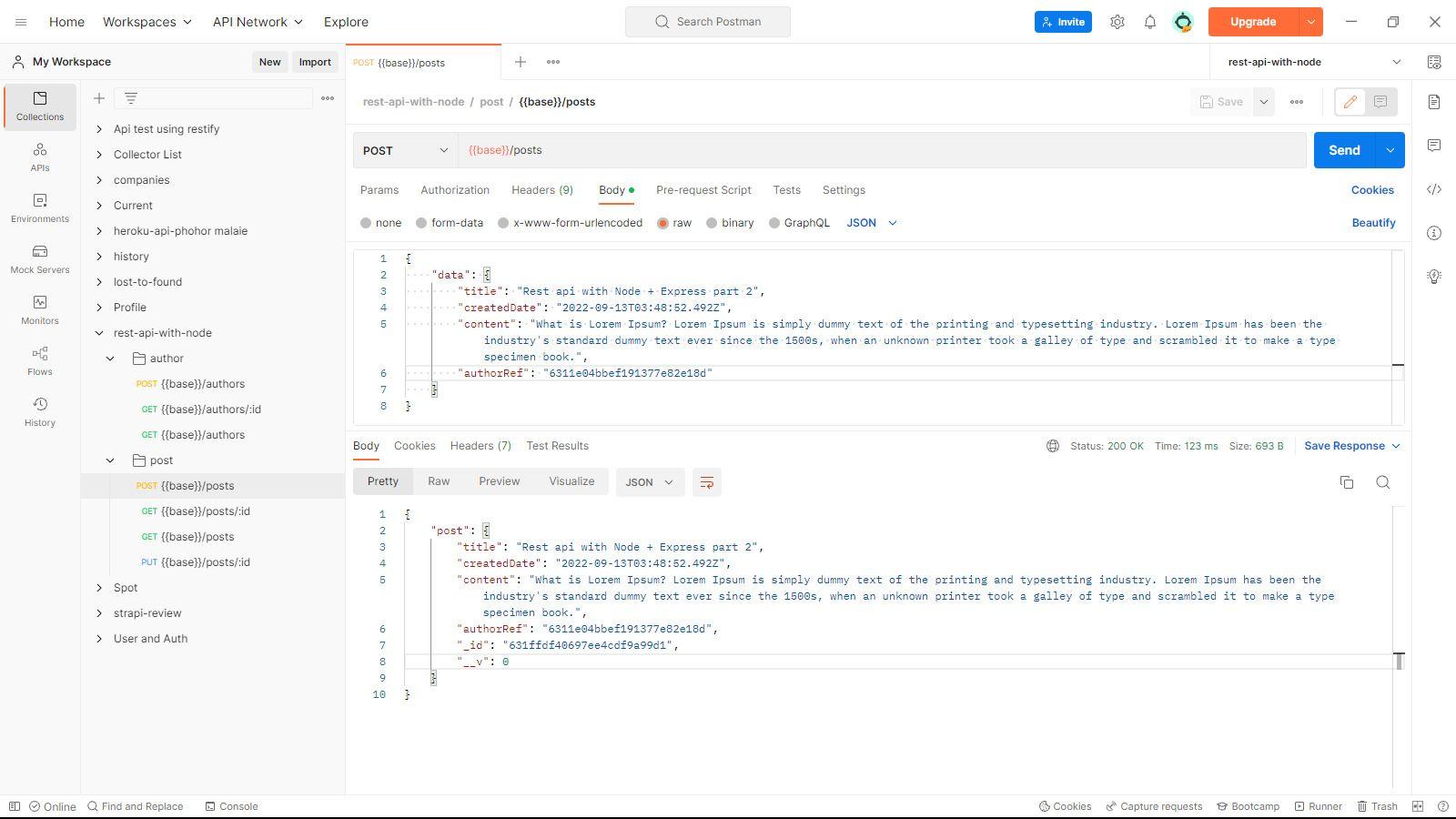1456x819 pixels.
Task: Toggle sidebar visibility in status bar
Action: pyautogui.click(x=15, y=806)
